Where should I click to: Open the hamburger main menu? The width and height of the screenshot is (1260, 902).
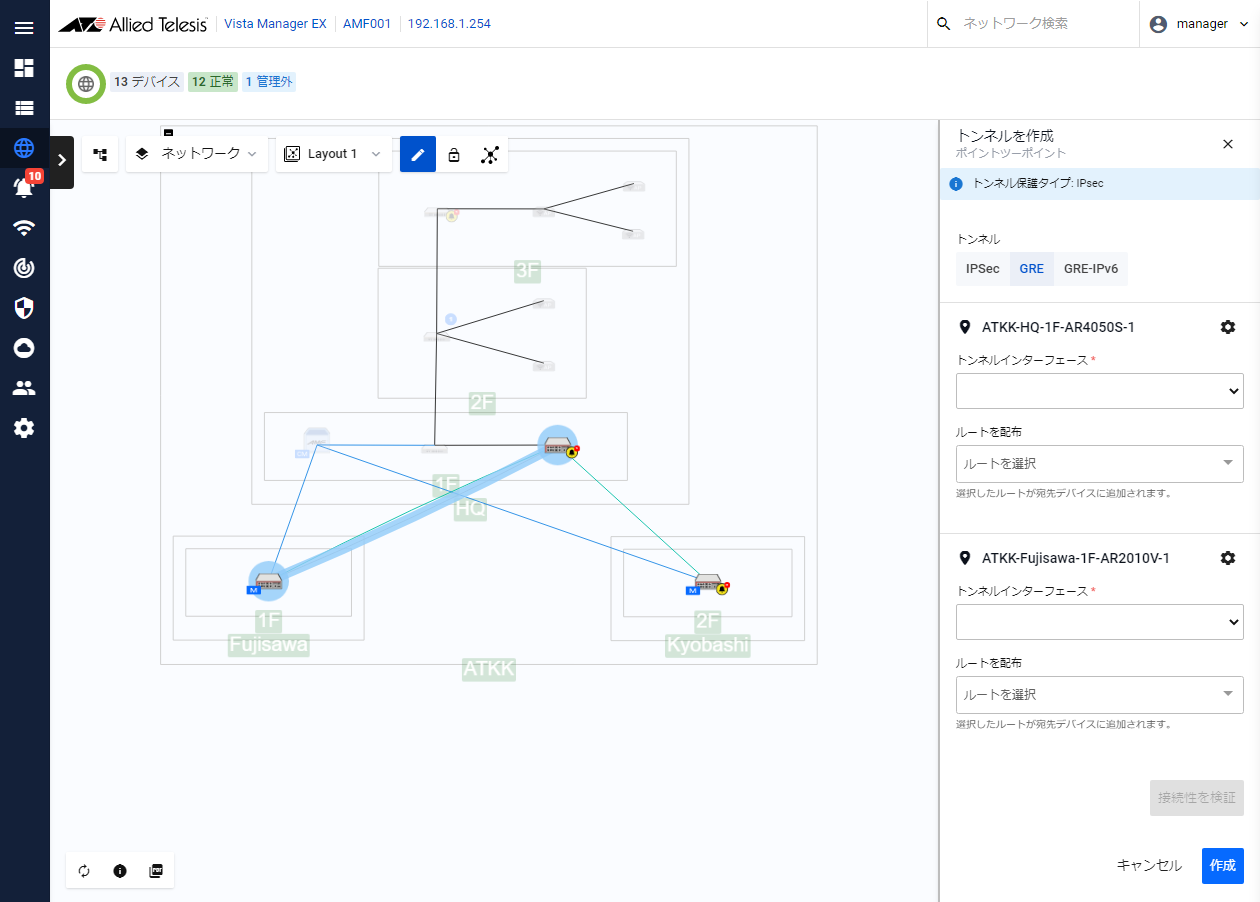click(x=24, y=28)
